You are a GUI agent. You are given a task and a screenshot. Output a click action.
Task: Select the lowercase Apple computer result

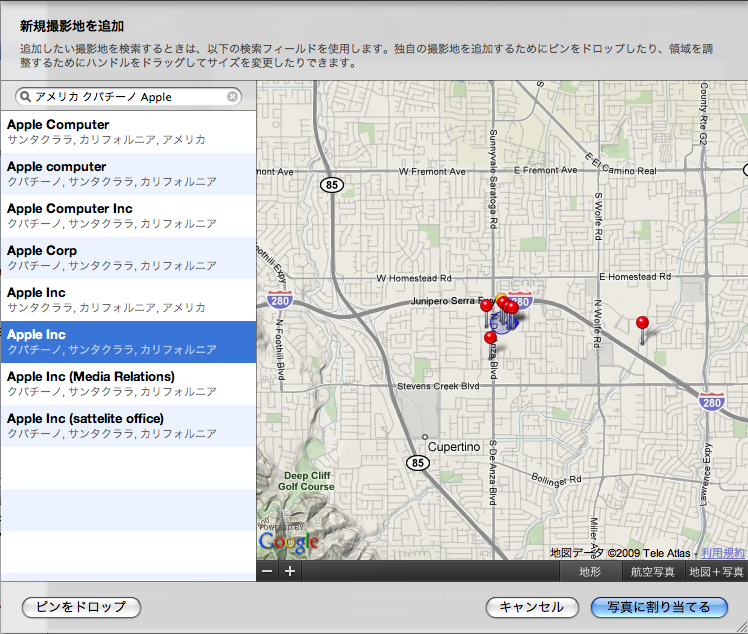[128, 174]
